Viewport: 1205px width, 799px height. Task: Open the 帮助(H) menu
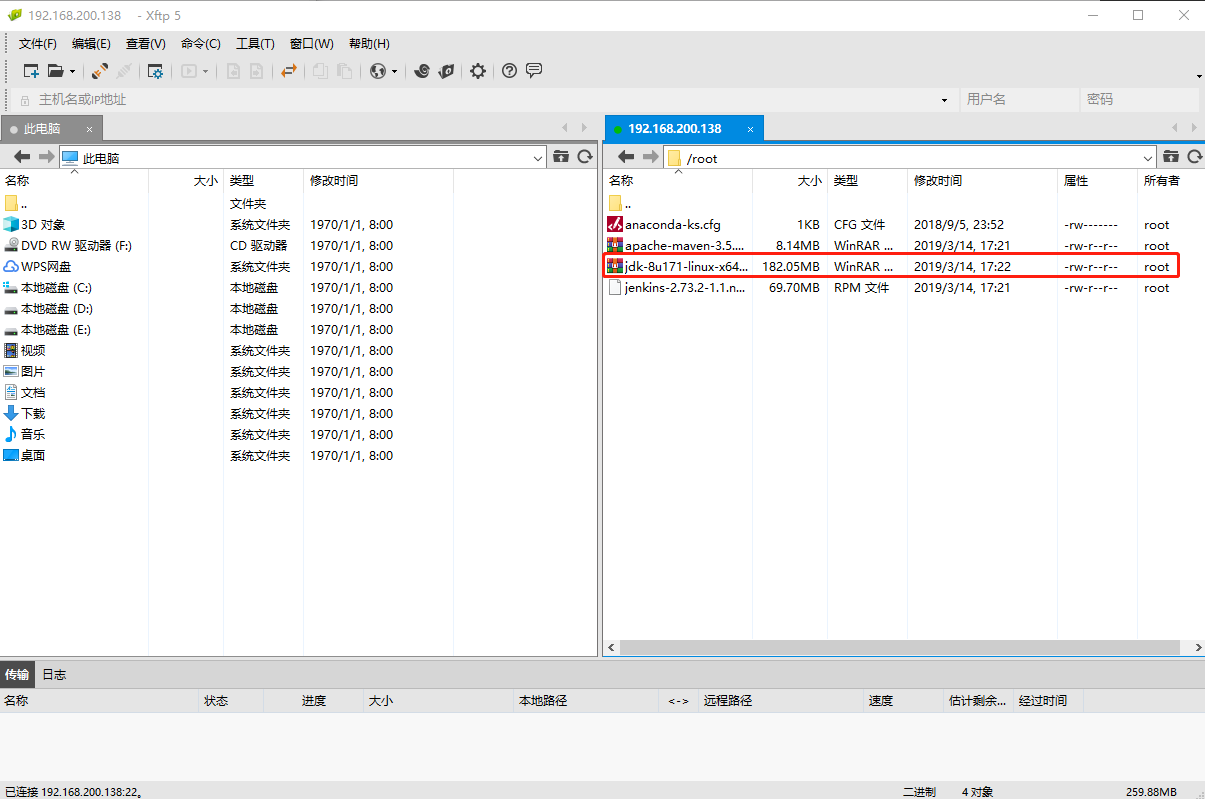pos(369,44)
